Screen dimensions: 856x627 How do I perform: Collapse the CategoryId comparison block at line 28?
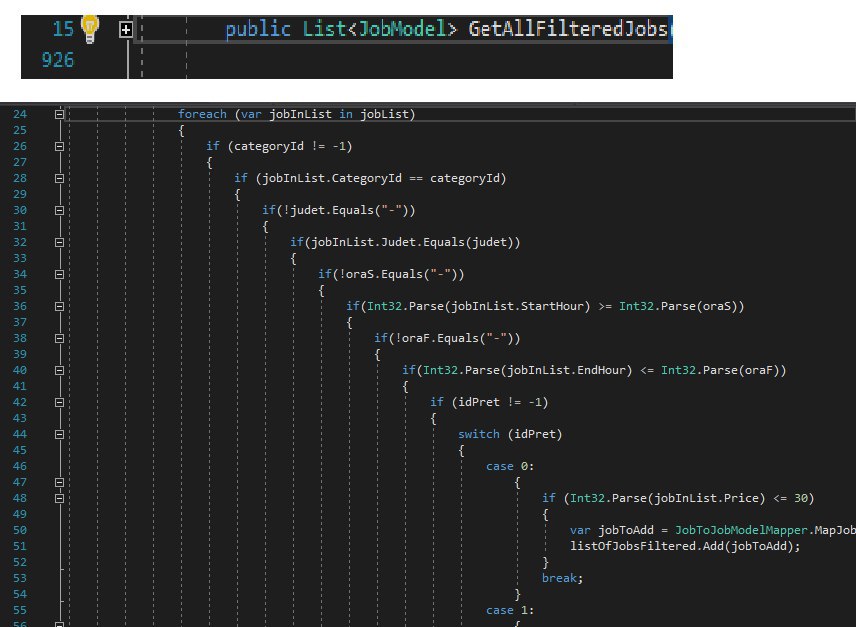pos(60,178)
